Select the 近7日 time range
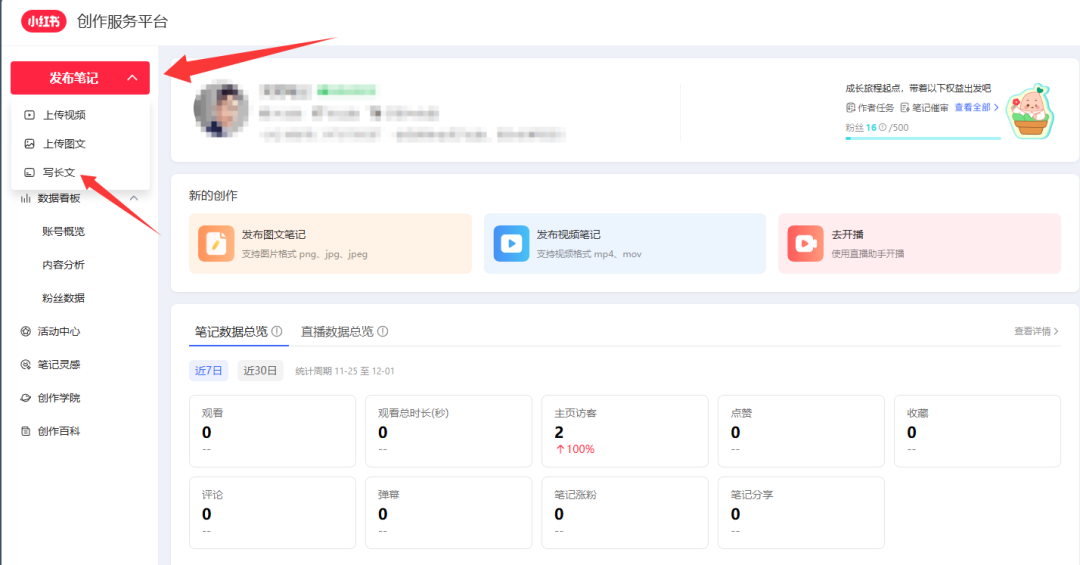 [209, 370]
